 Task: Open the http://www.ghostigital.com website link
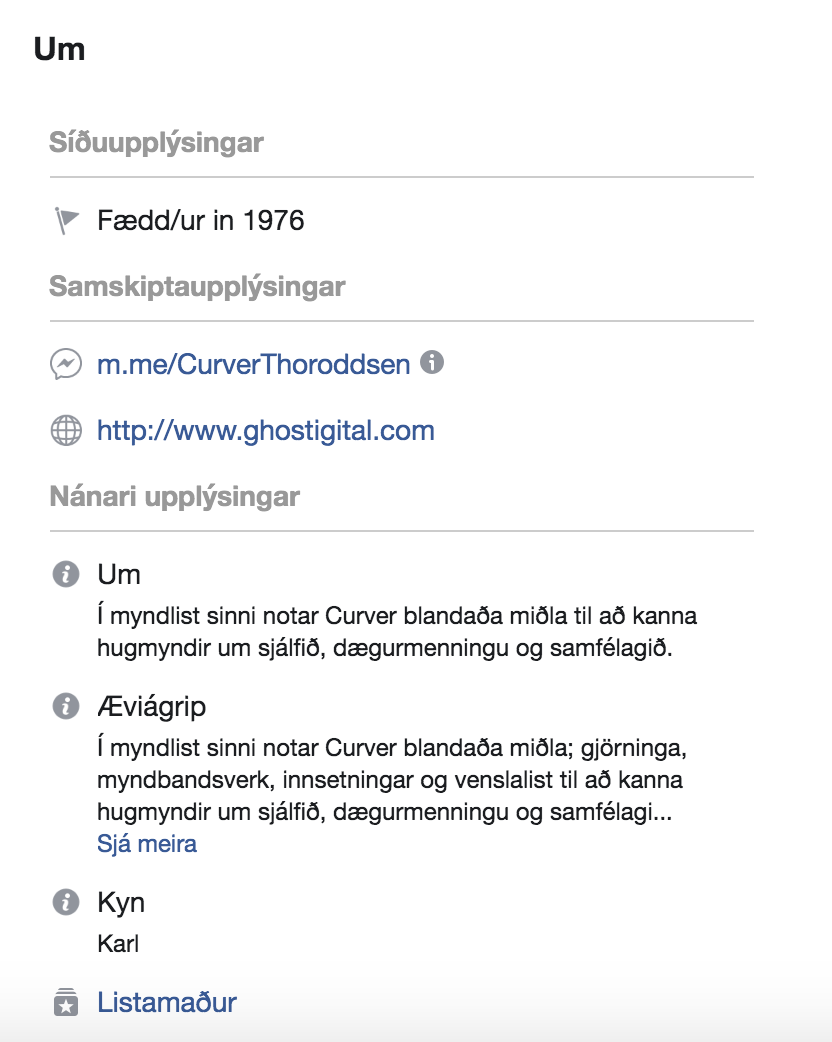coord(266,431)
